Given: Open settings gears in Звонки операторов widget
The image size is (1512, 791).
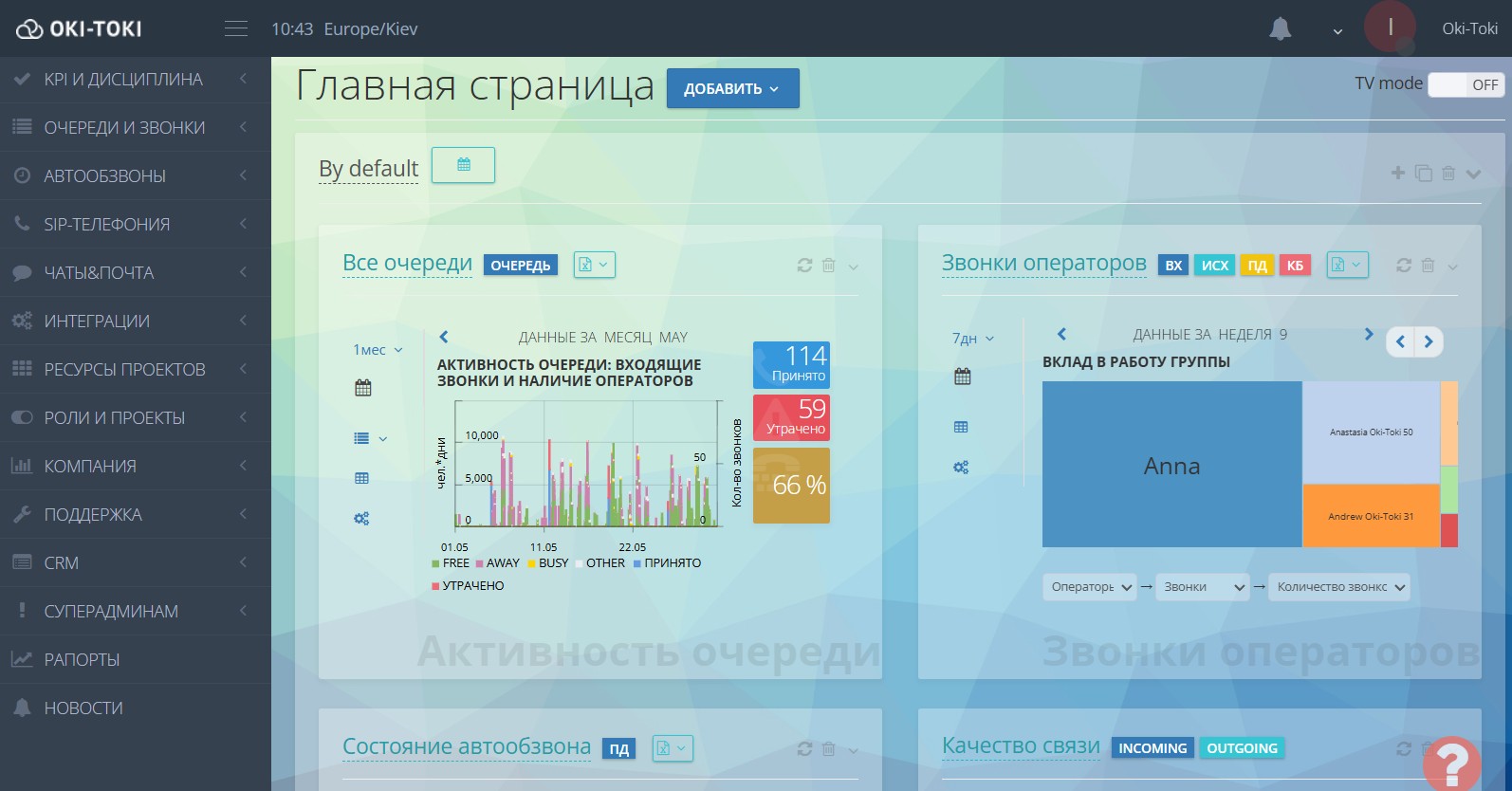Looking at the screenshot, I should [x=961, y=467].
